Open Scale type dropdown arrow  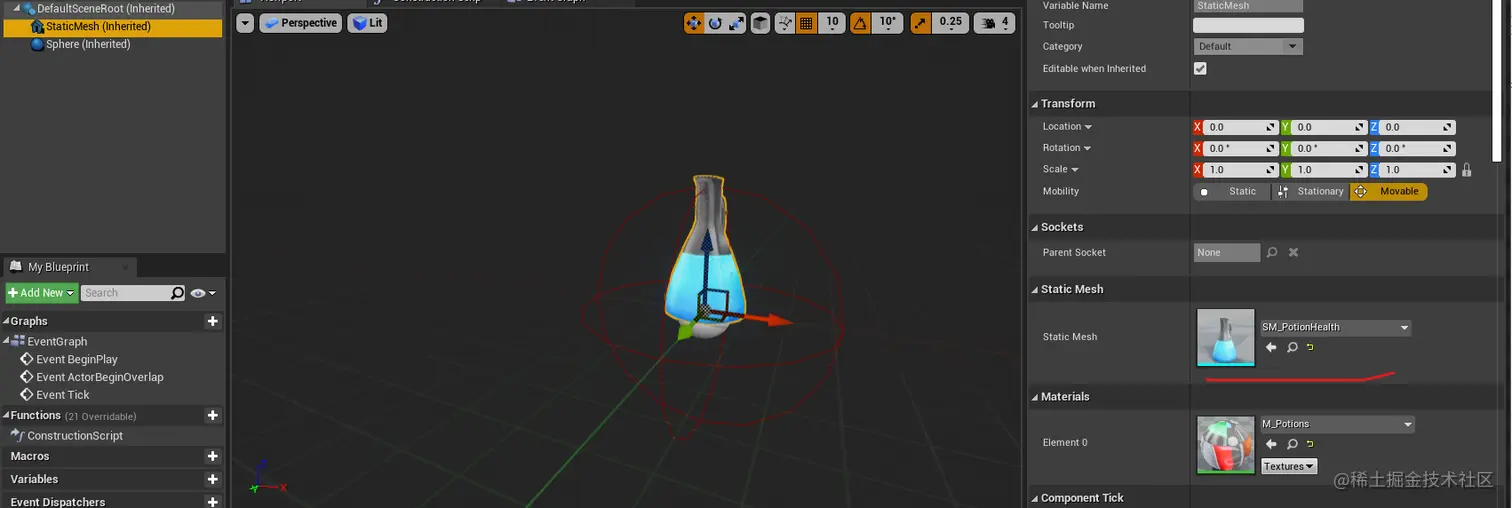point(1075,170)
